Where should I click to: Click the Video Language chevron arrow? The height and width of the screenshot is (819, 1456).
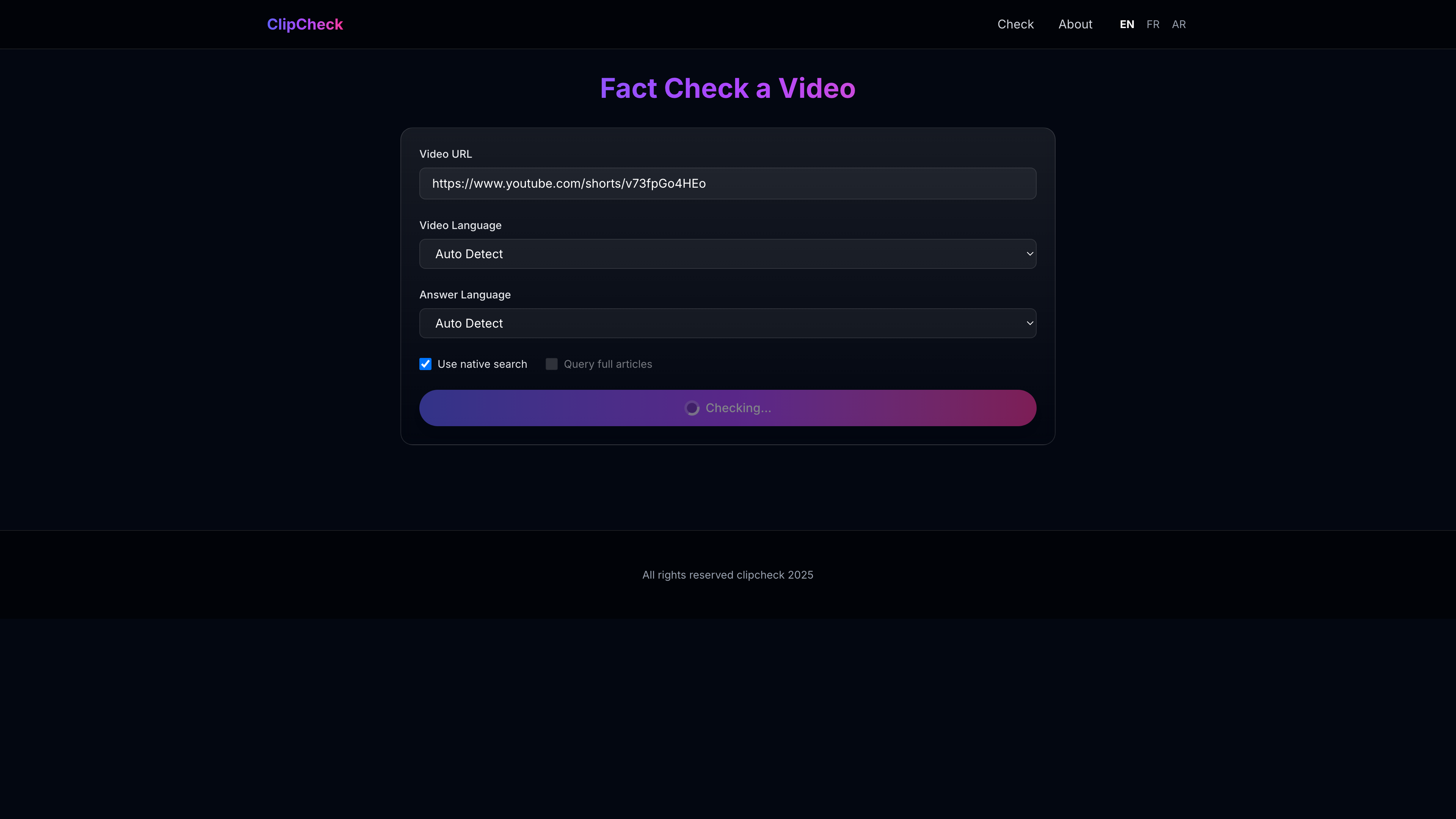pyautogui.click(x=1029, y=254)
